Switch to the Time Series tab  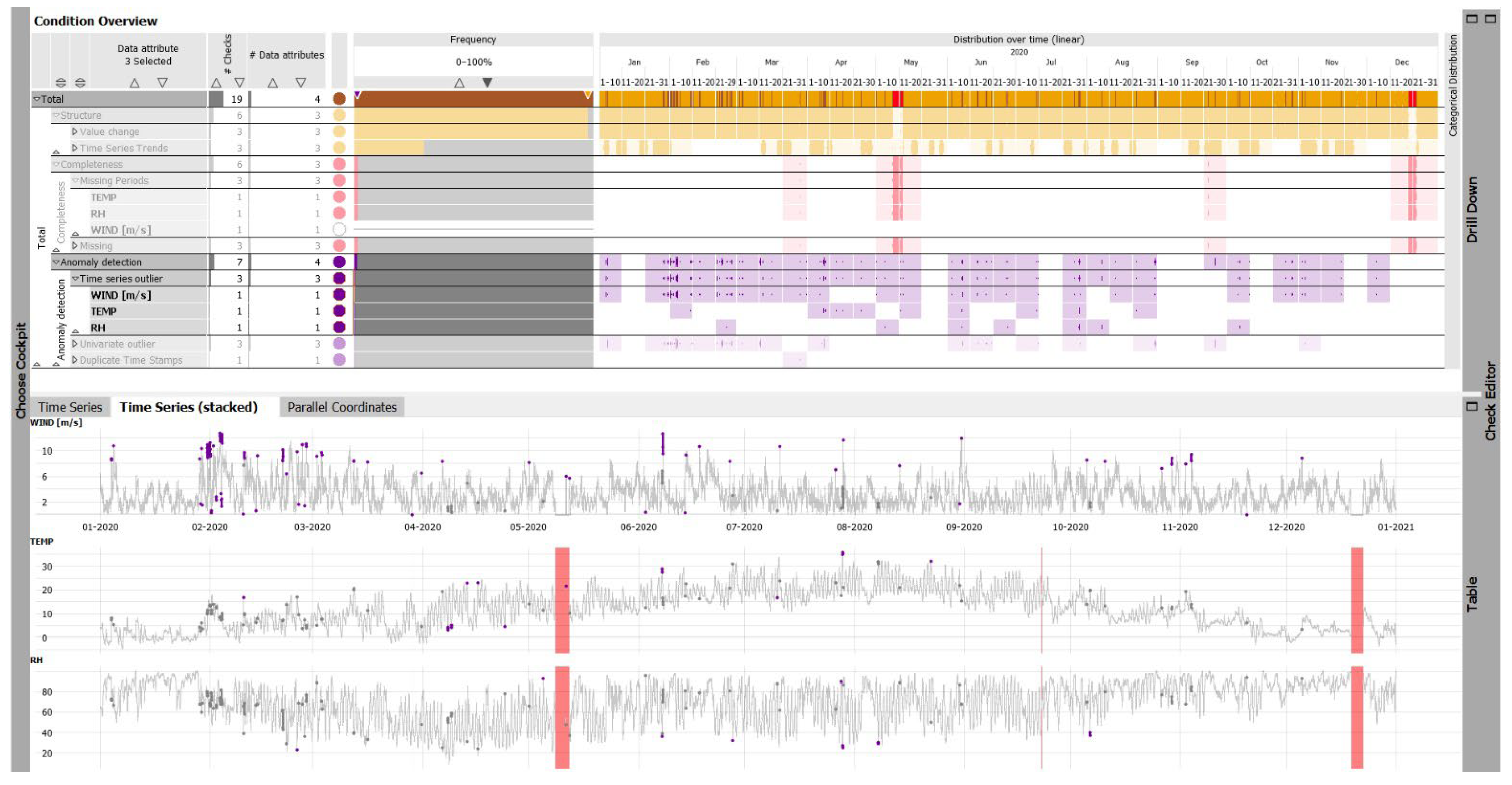tap(70, 407)
